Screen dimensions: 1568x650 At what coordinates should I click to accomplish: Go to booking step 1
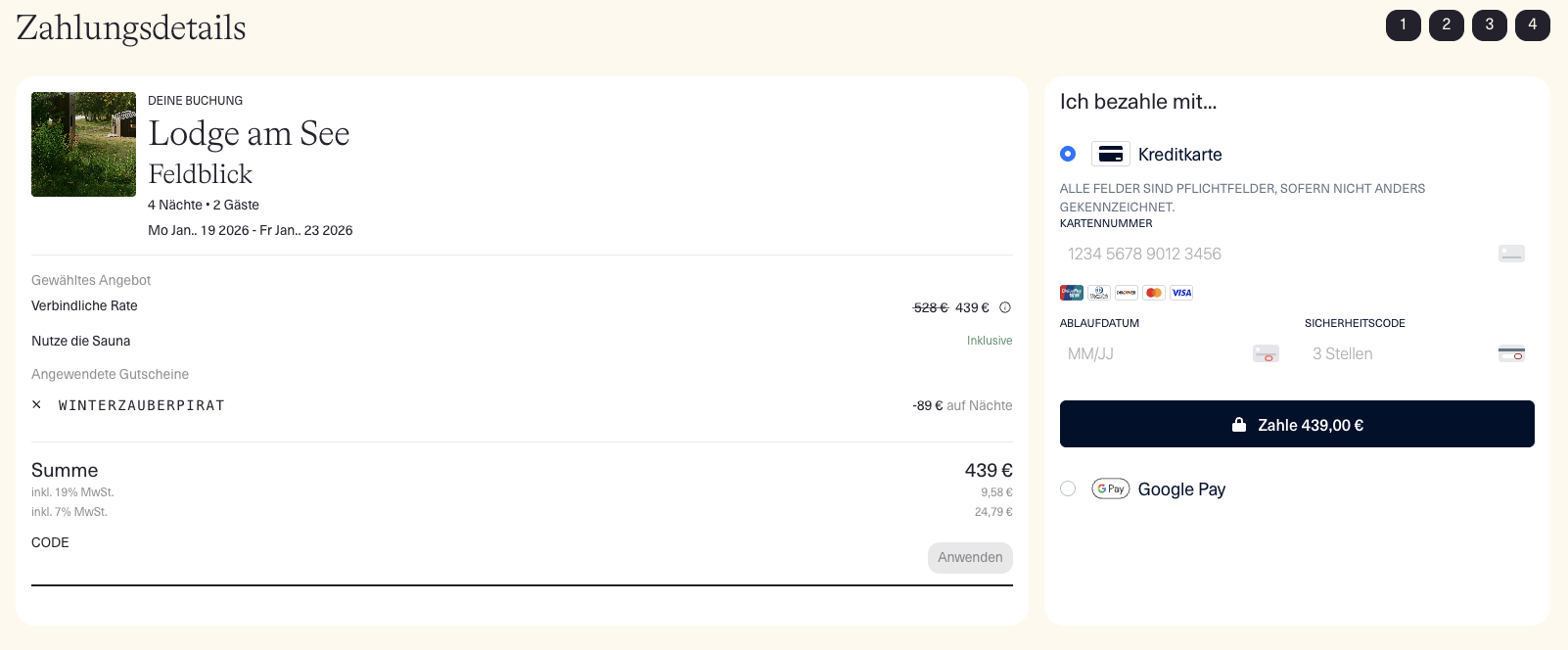(x=1404, y=25)
